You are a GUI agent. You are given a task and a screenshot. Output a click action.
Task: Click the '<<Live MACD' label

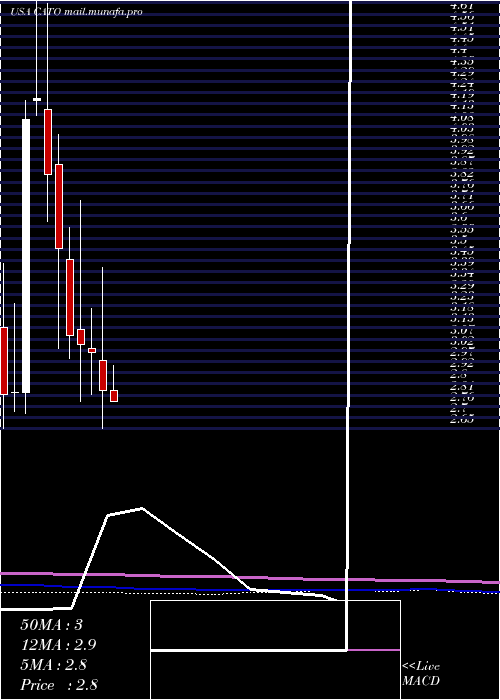[x=421, y=674]
